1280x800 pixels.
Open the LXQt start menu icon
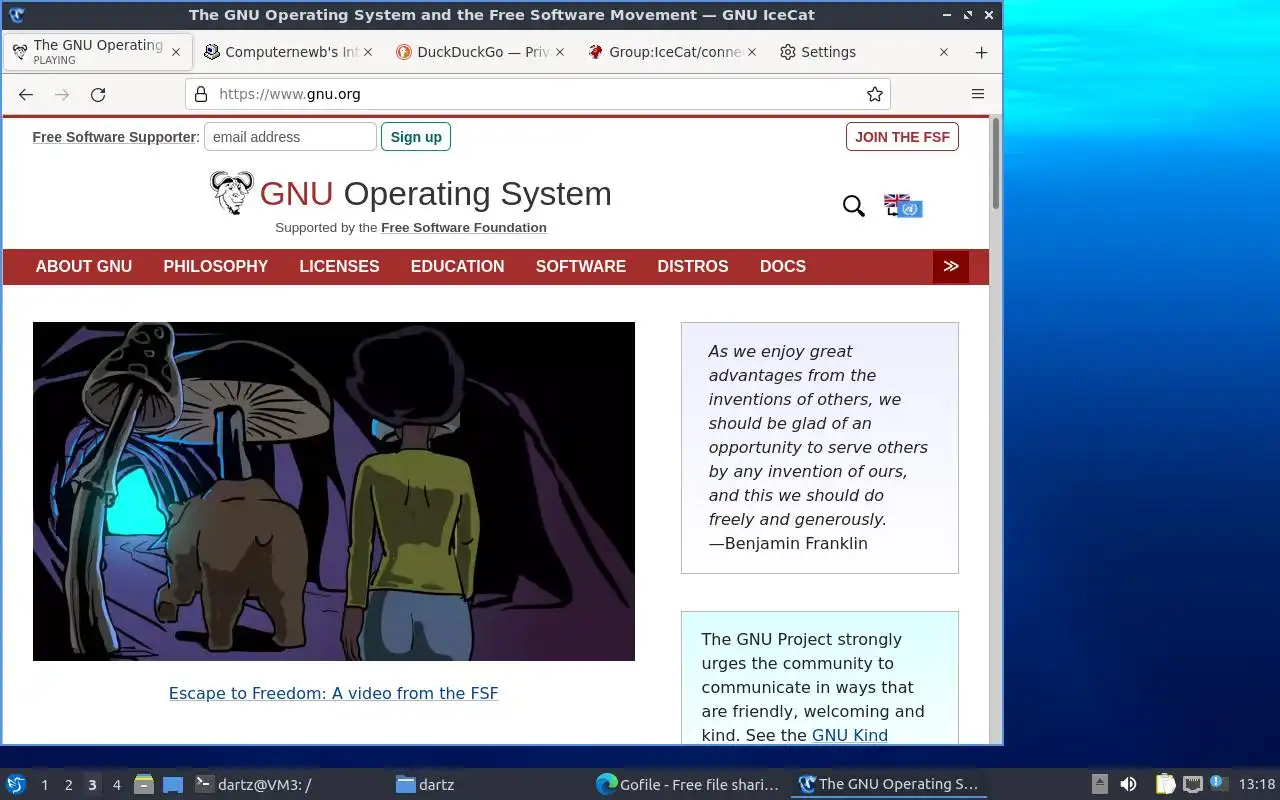tap(16, 784)
